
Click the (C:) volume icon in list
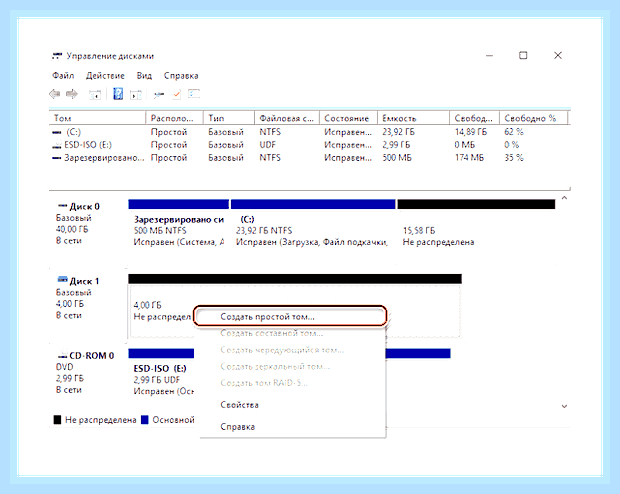57,132
